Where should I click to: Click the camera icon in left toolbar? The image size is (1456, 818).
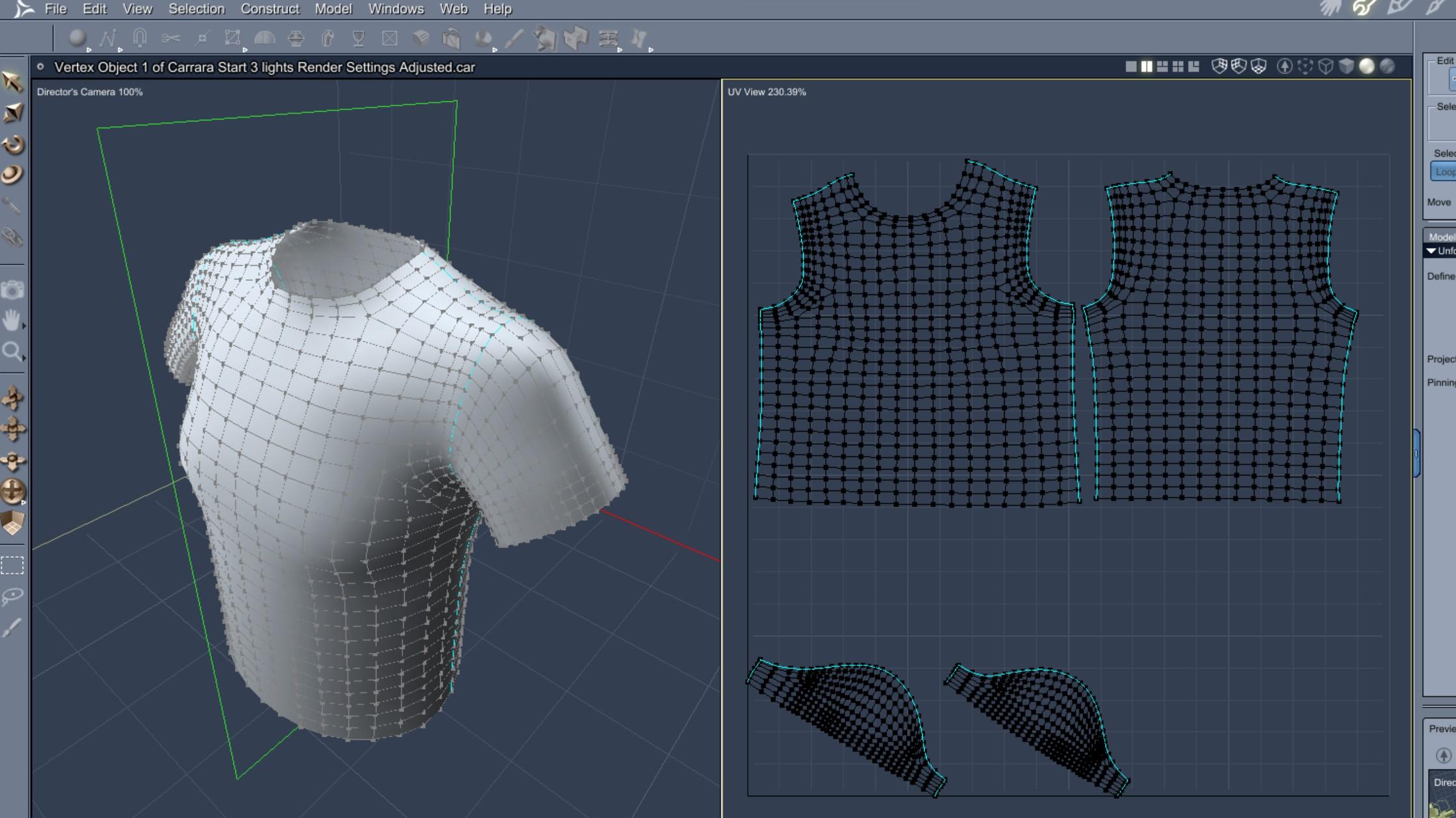point(12,290)
